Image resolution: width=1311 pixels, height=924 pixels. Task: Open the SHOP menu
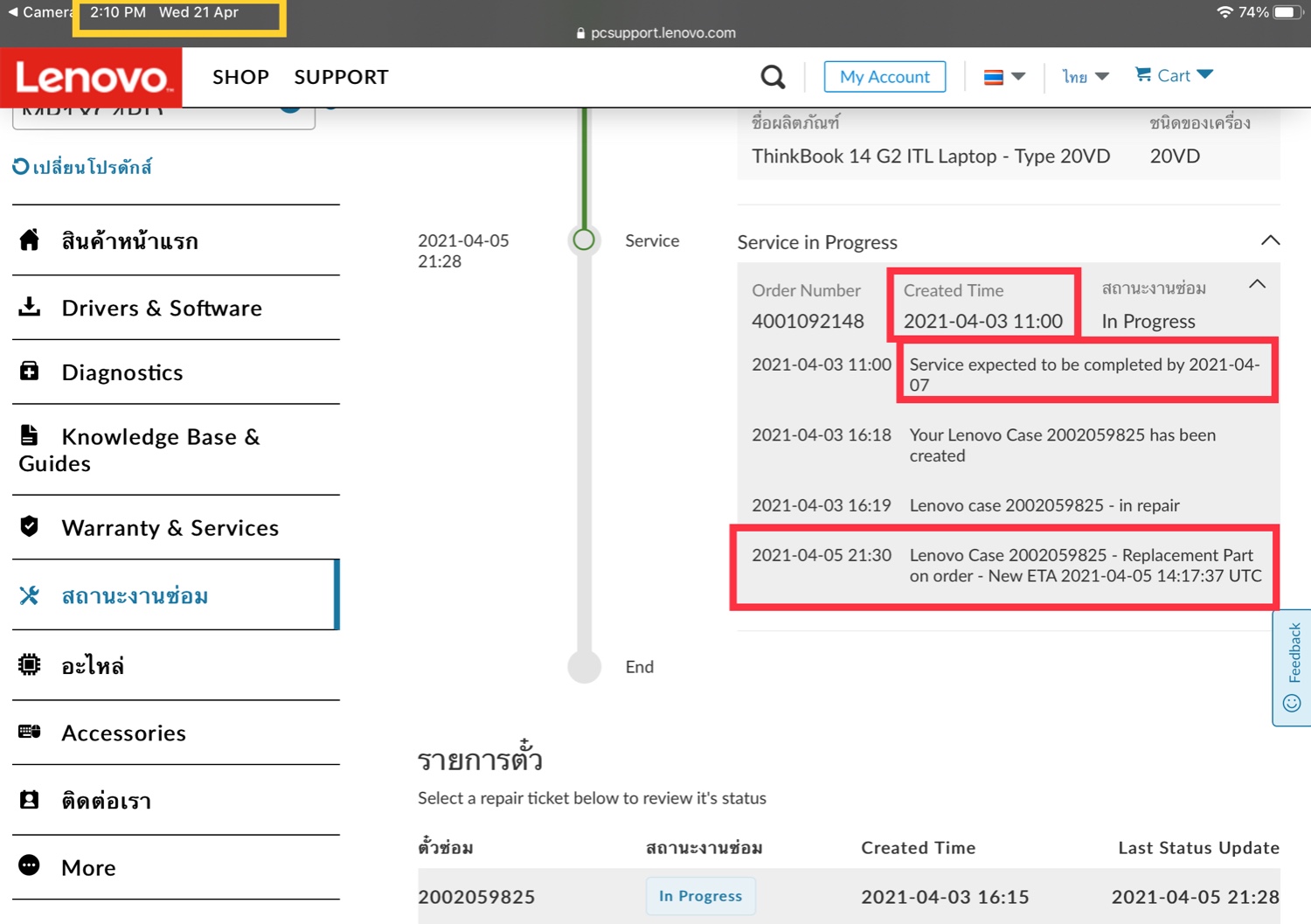240,77
